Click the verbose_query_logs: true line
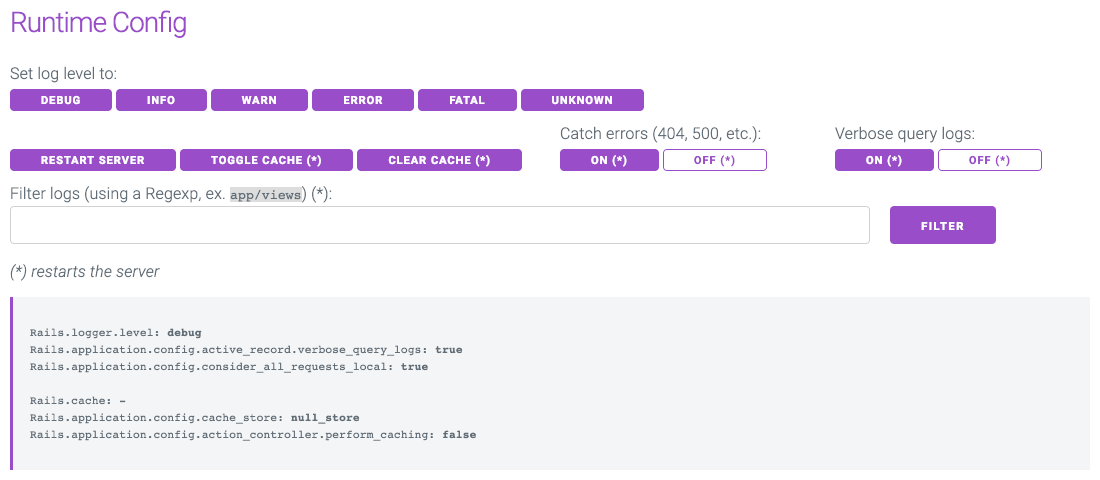The height and width of the screenshot is (480, 1100). click(x=246, y=349)
